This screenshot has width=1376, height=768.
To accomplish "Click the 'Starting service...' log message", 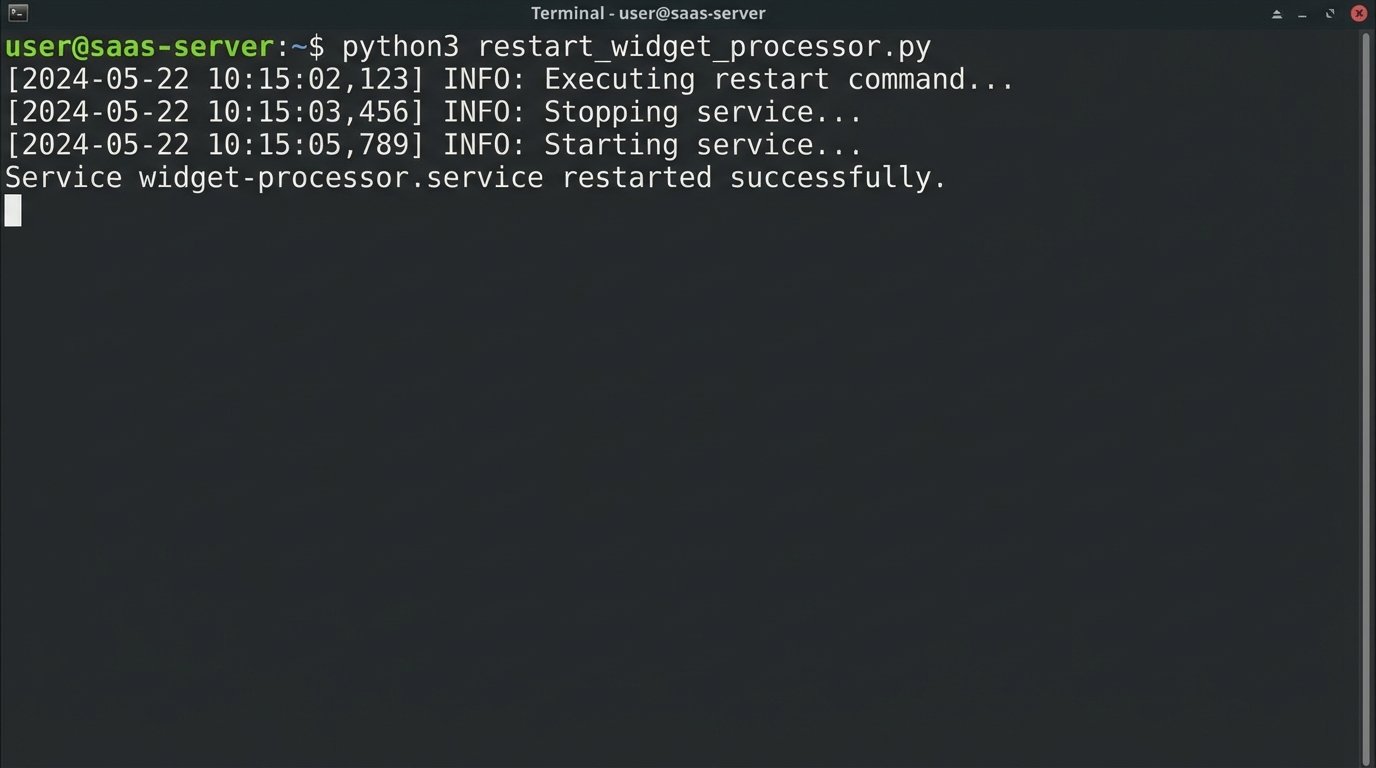I will (x=702, y=145).
